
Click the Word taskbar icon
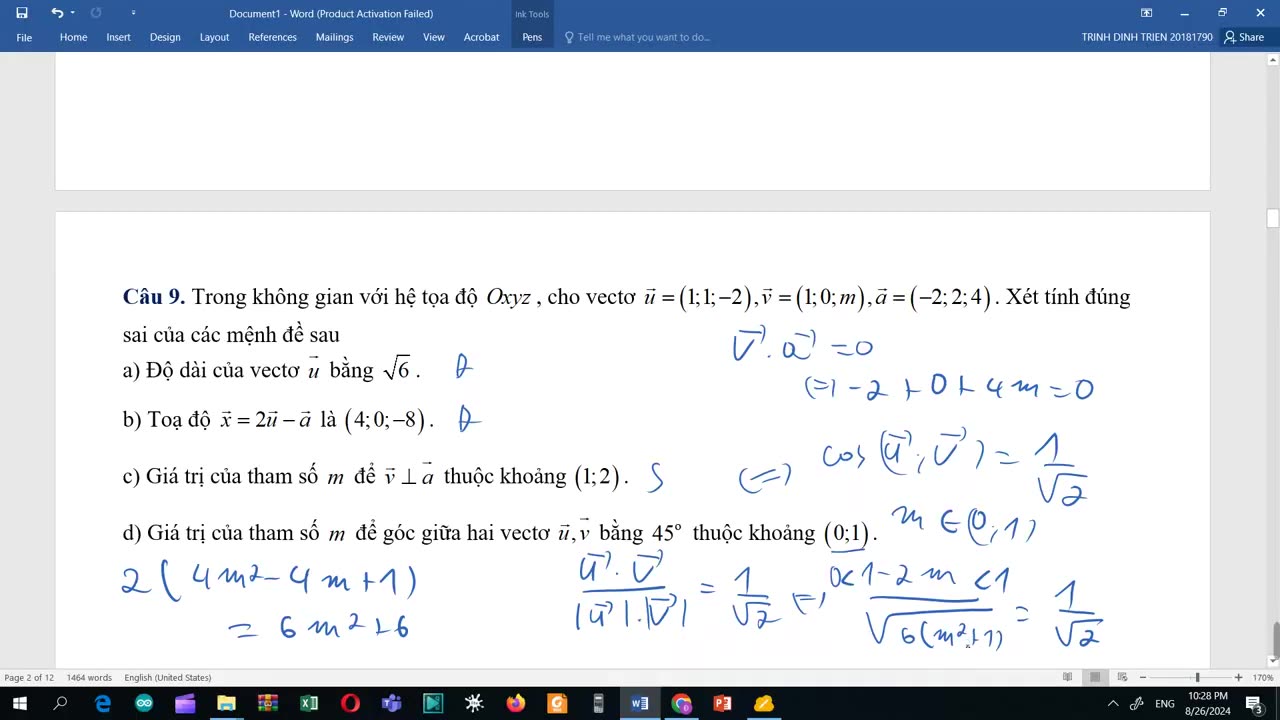click(640, 704)
